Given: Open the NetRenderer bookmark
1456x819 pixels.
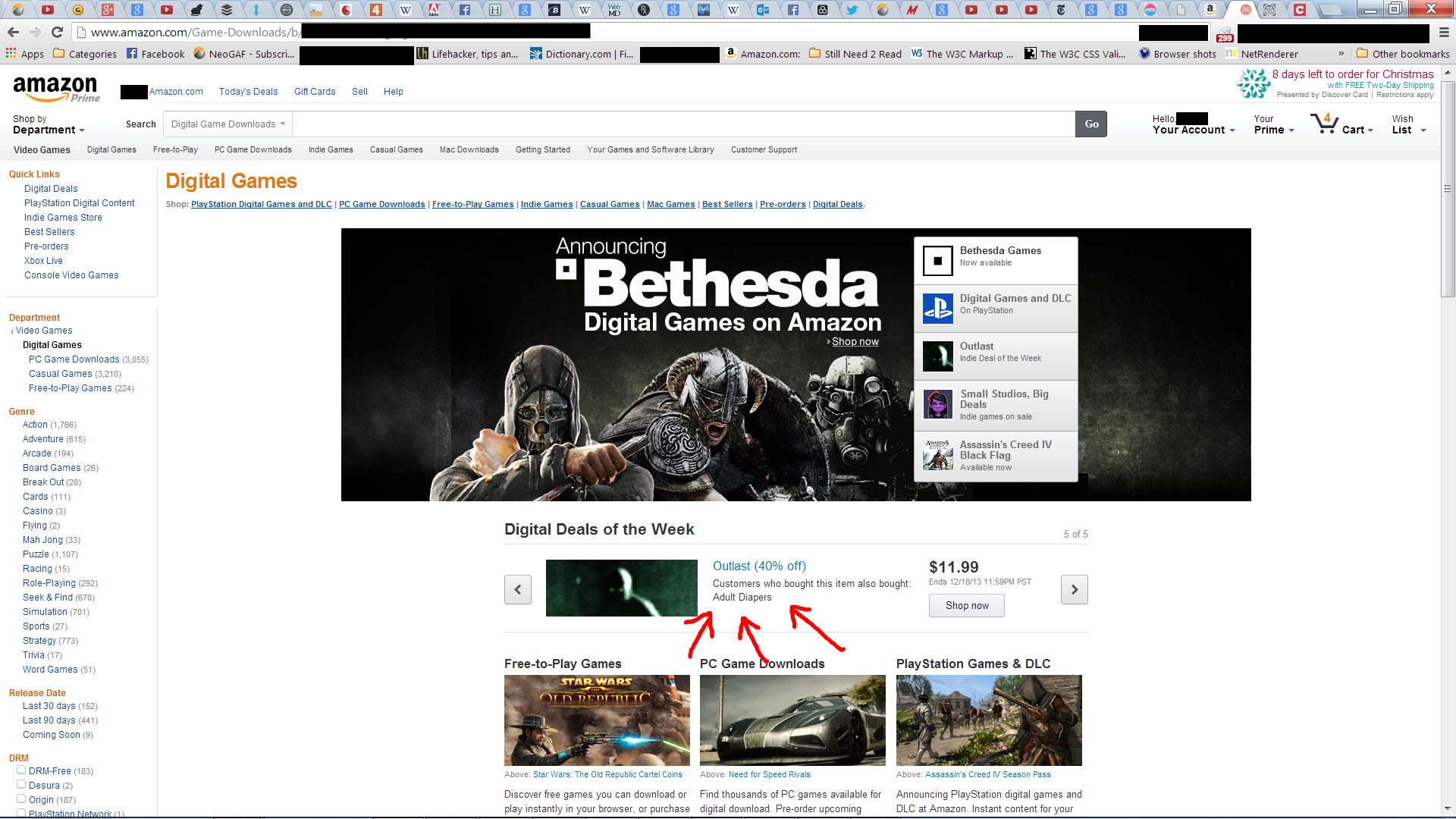Looking at the screenshot, I should pyautogui.click(x=1262, y=54).
